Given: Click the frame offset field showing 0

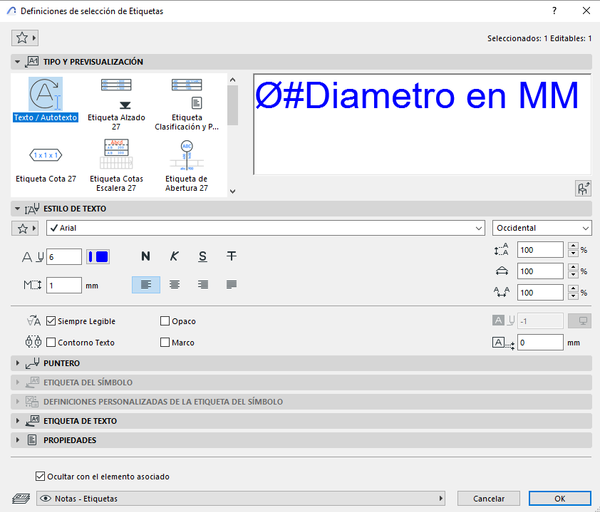Looking at the screenshot, I should click(x=540, y=342).
